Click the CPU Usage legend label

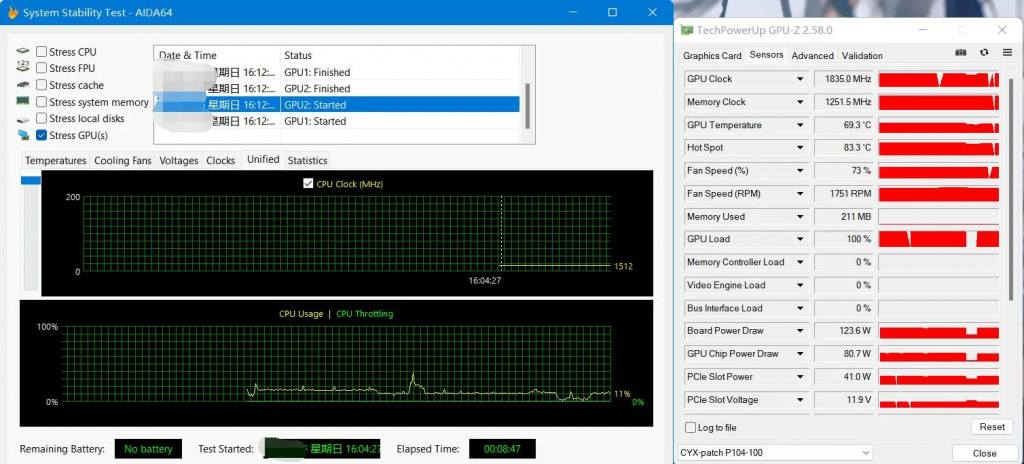301,314
